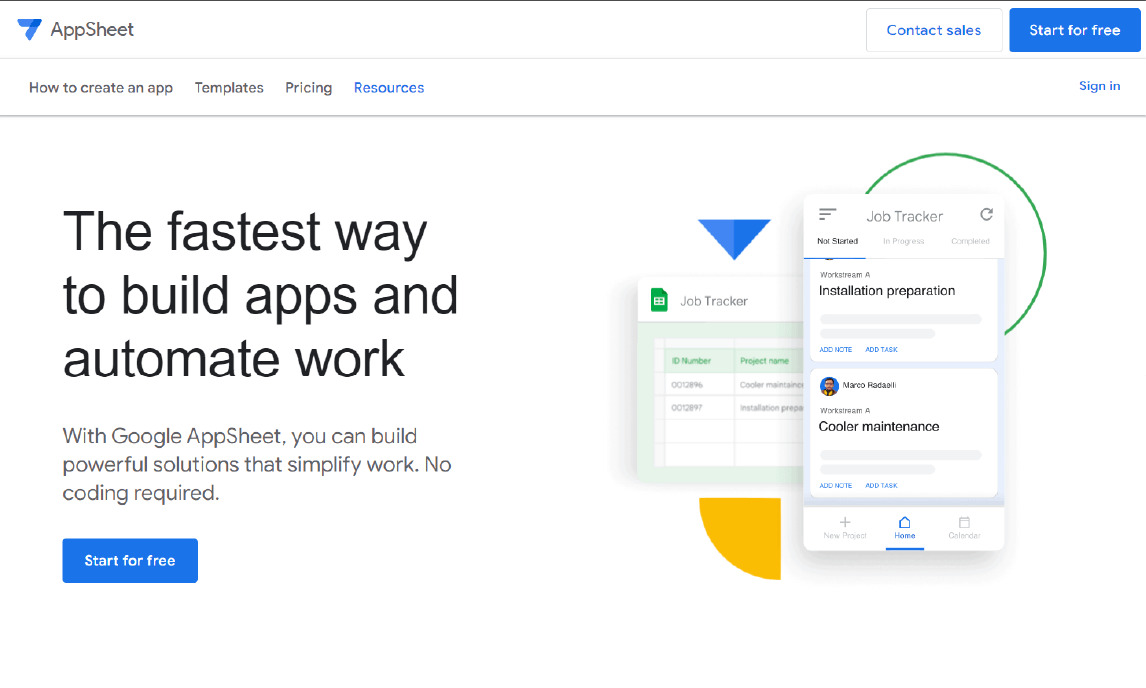Open How to create an app menu
This screenshot has width=1146, height=688.
(x=101, y=88)
